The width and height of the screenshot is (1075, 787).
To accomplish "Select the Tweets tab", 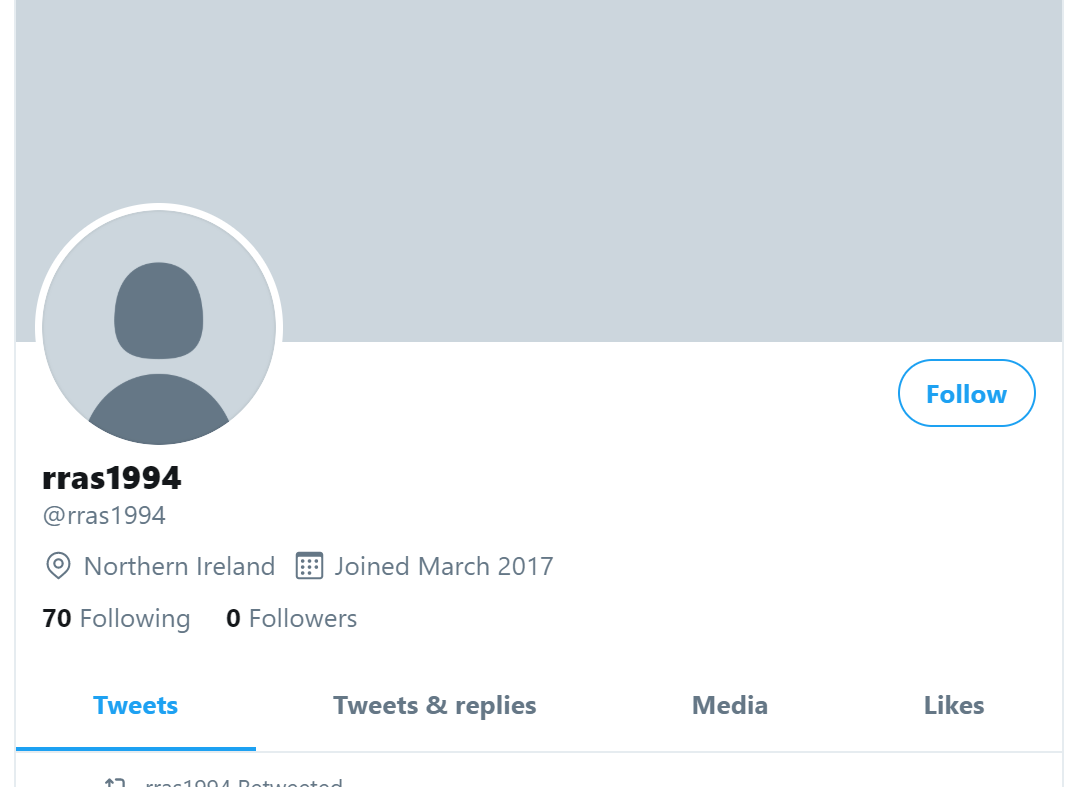I will pyautogui.click(x=136, y=705).
